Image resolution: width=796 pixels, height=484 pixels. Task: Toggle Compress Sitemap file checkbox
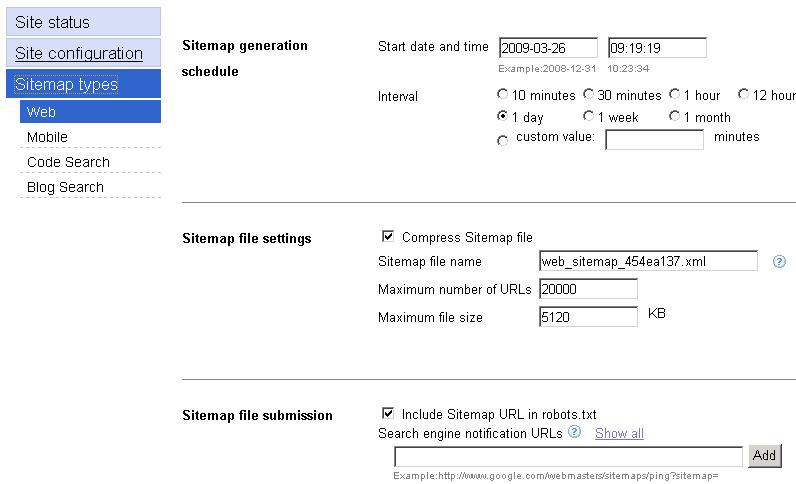[388, 236]
